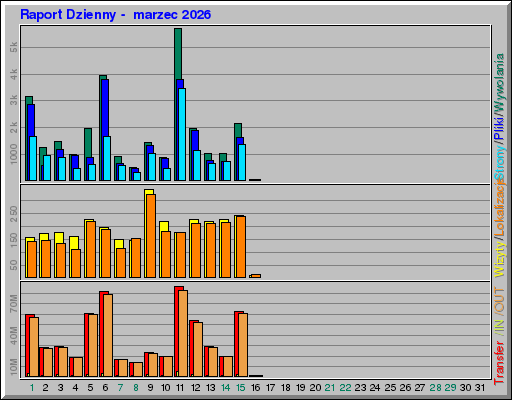Screen dimensions: 512x400
Task: Click day label 31
Action: (480, 388)
